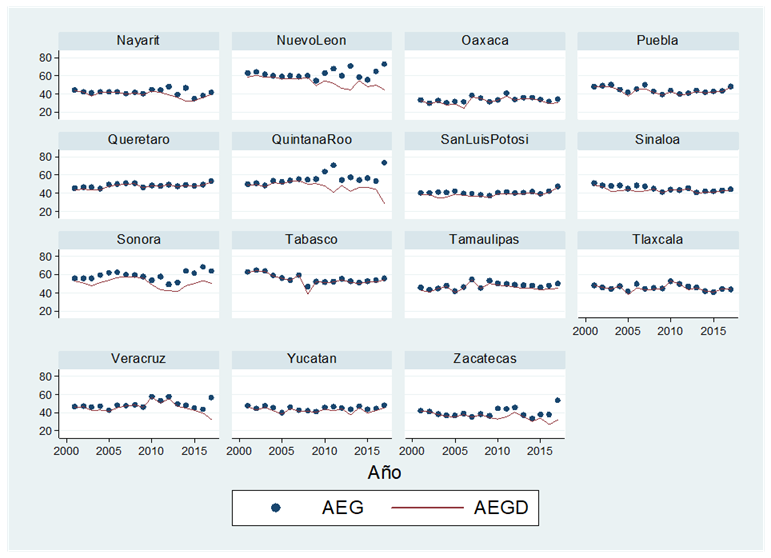Click the NuevoLeon panel header
Viewport: 771px width, 558px height.
click(x=312, y=40)
